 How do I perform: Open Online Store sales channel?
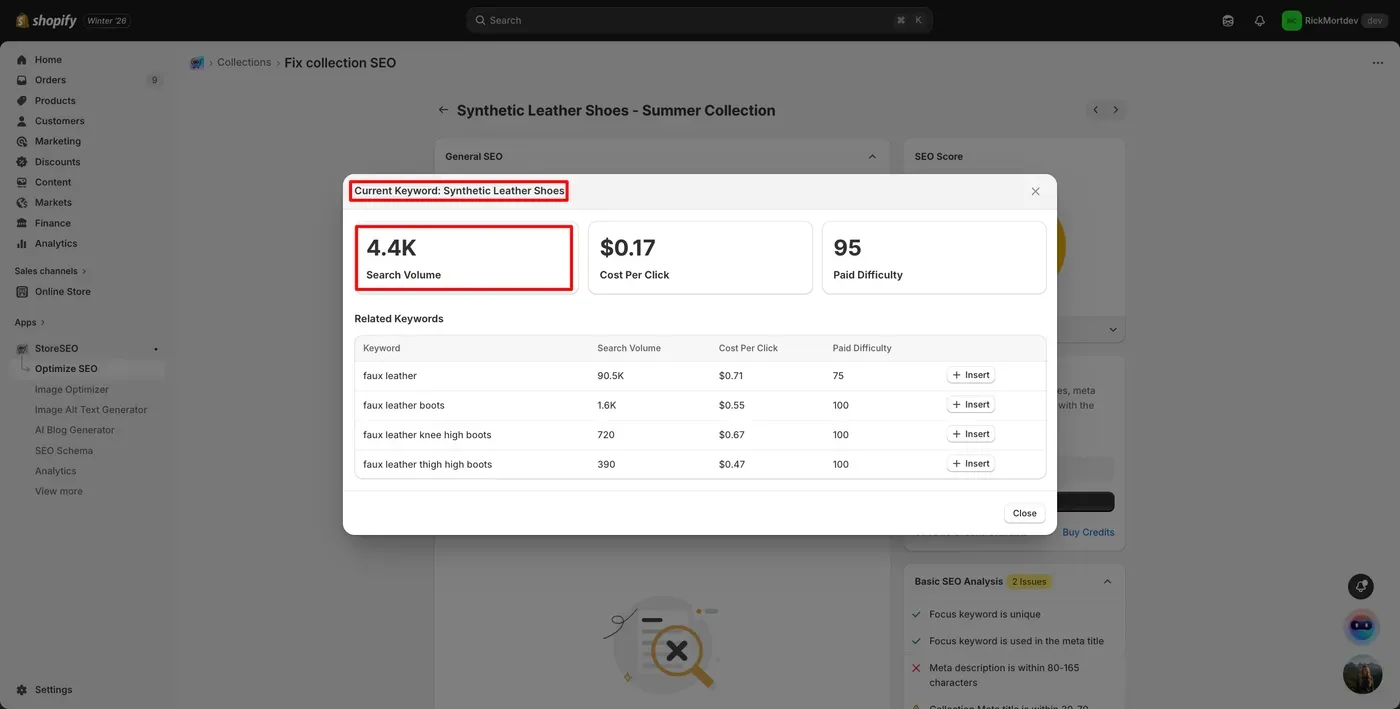62,292
